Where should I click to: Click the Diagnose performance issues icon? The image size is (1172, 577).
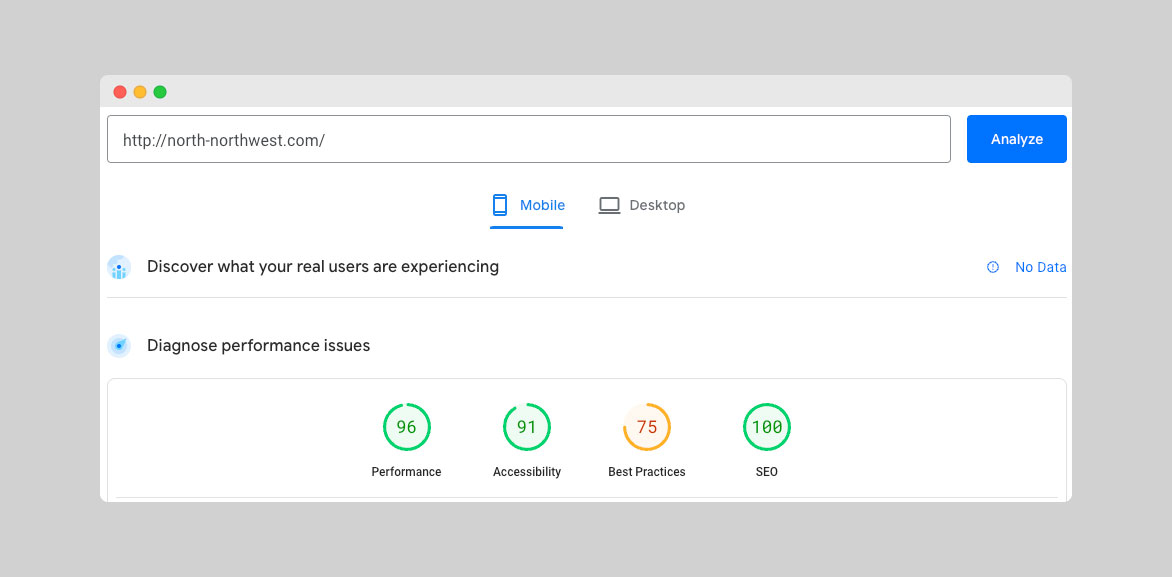click(x=119, y=346)
